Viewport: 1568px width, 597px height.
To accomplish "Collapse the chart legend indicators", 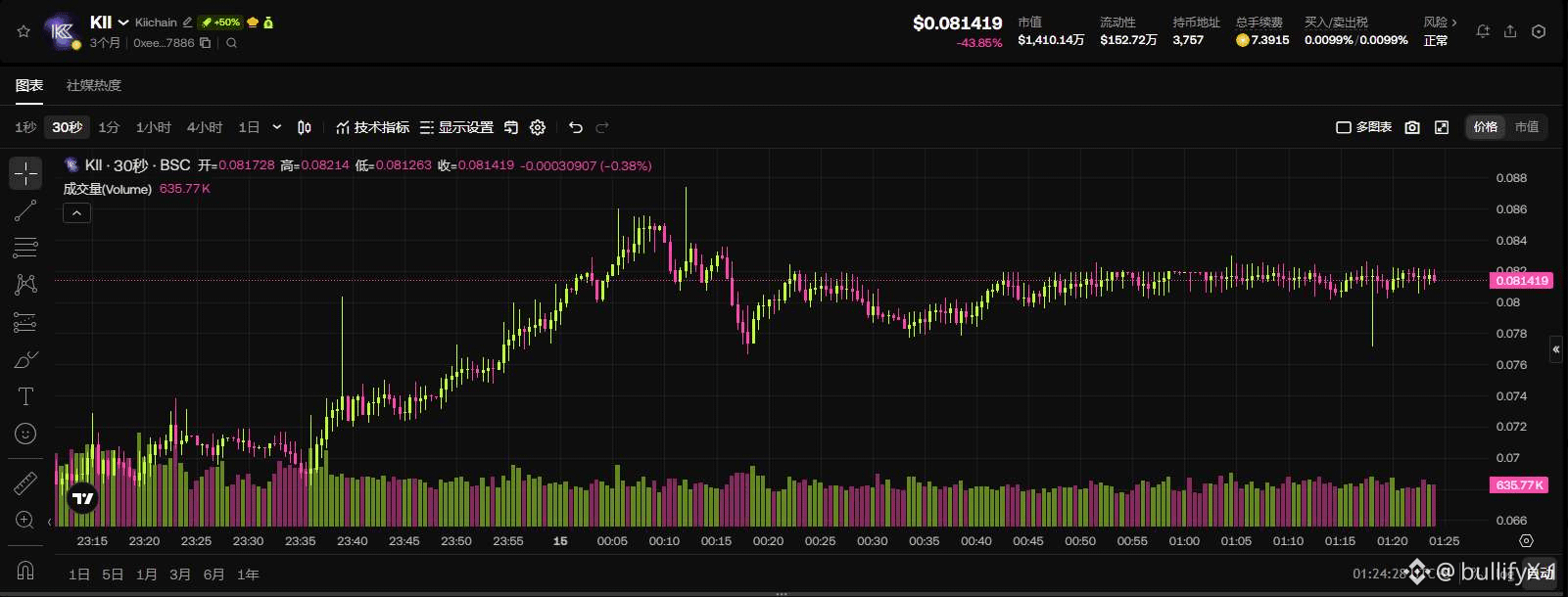I will point(76,212).
